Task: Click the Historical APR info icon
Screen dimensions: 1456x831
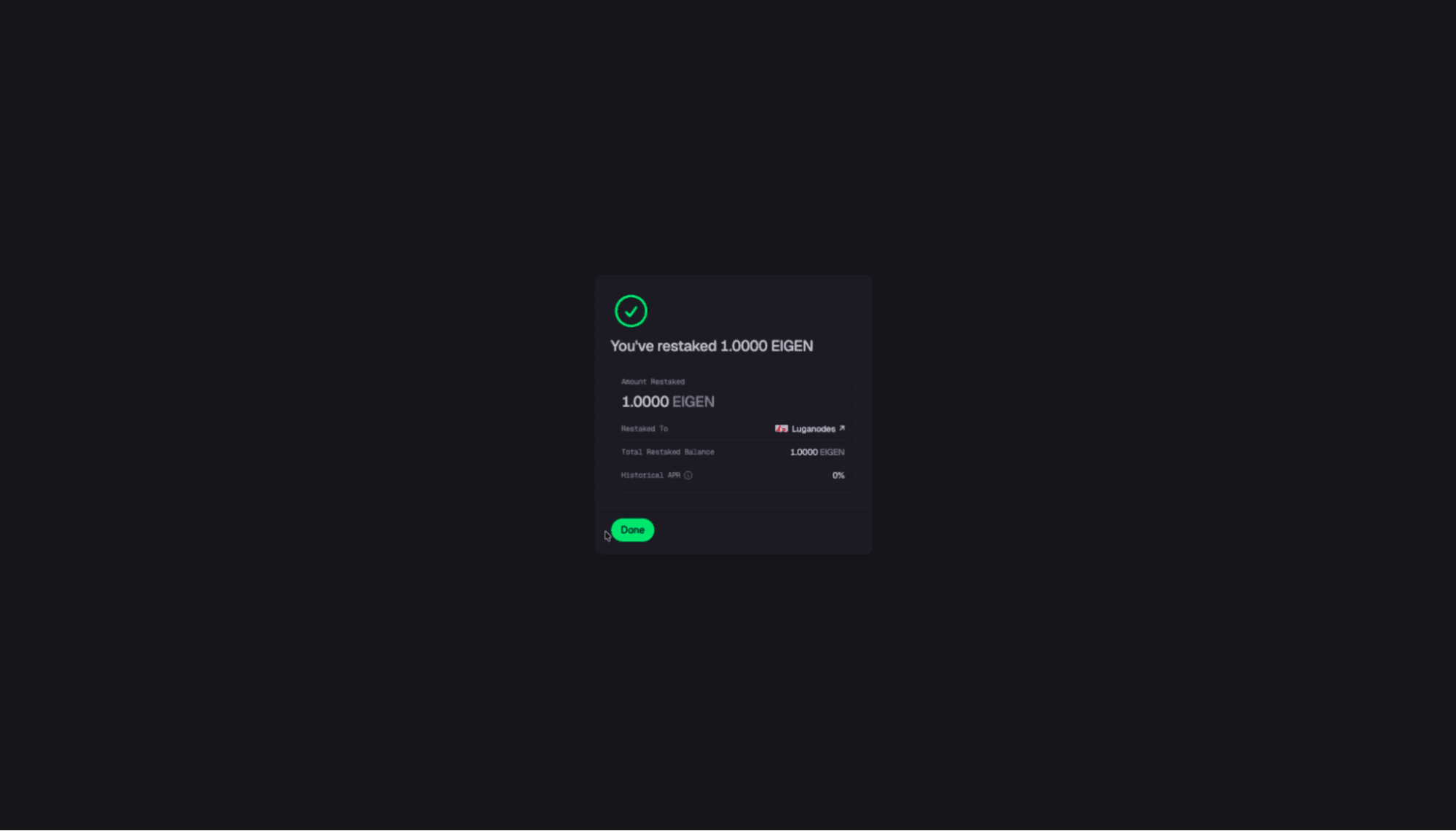Action: coord(688,476)
